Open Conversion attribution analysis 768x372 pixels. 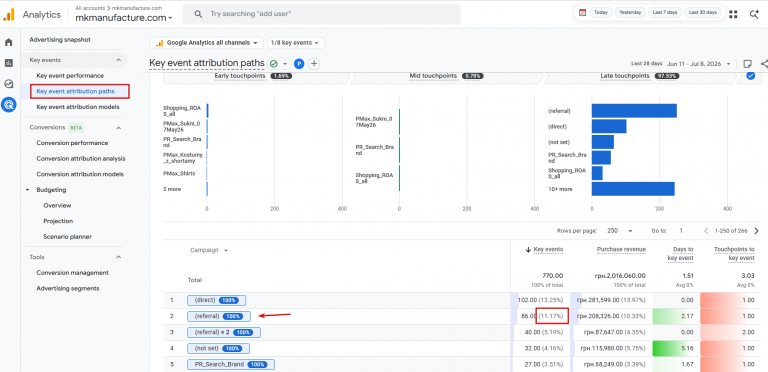[x=81, y=159]
